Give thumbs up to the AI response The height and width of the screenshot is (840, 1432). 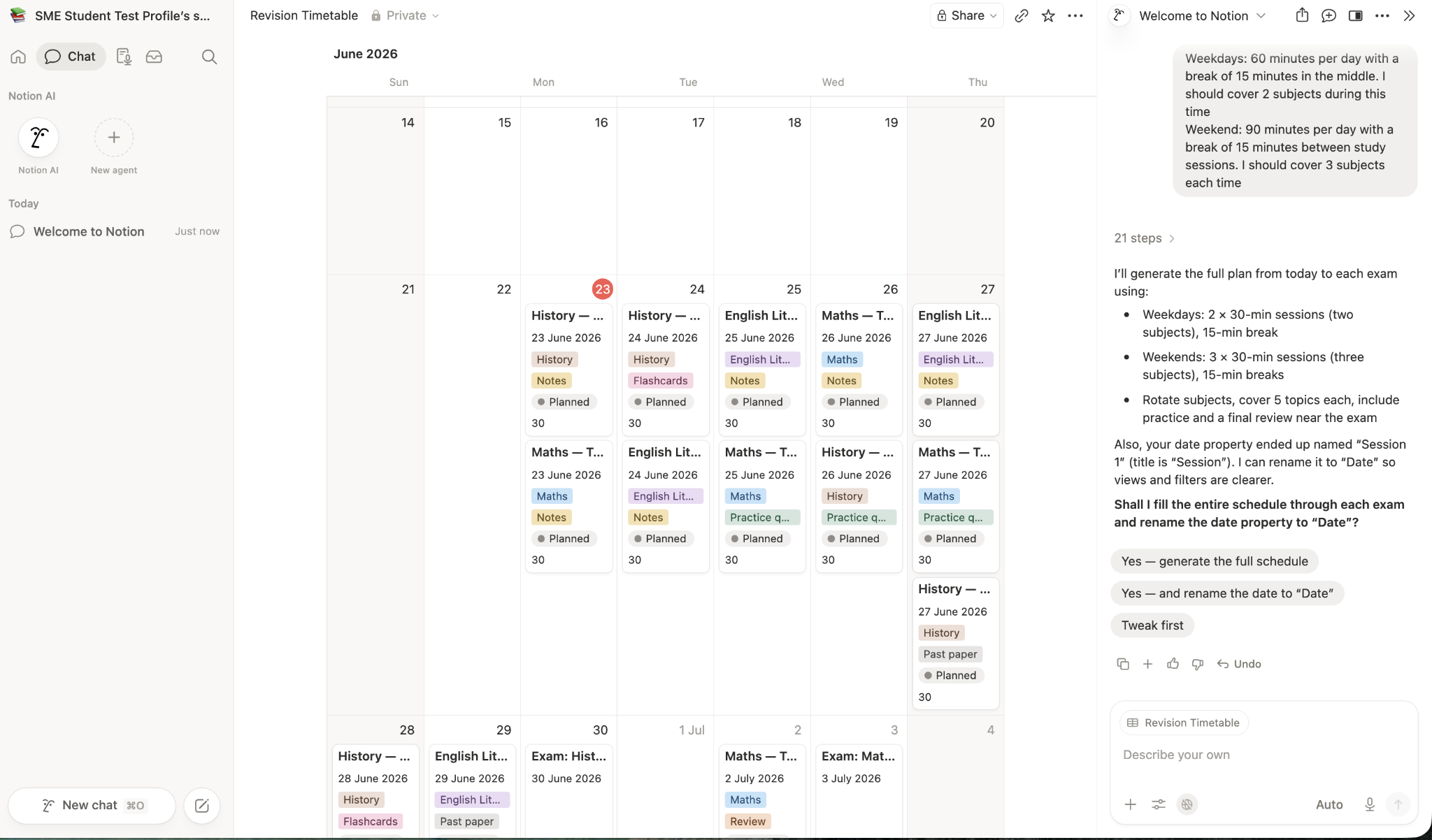(x=1173, y=664)
